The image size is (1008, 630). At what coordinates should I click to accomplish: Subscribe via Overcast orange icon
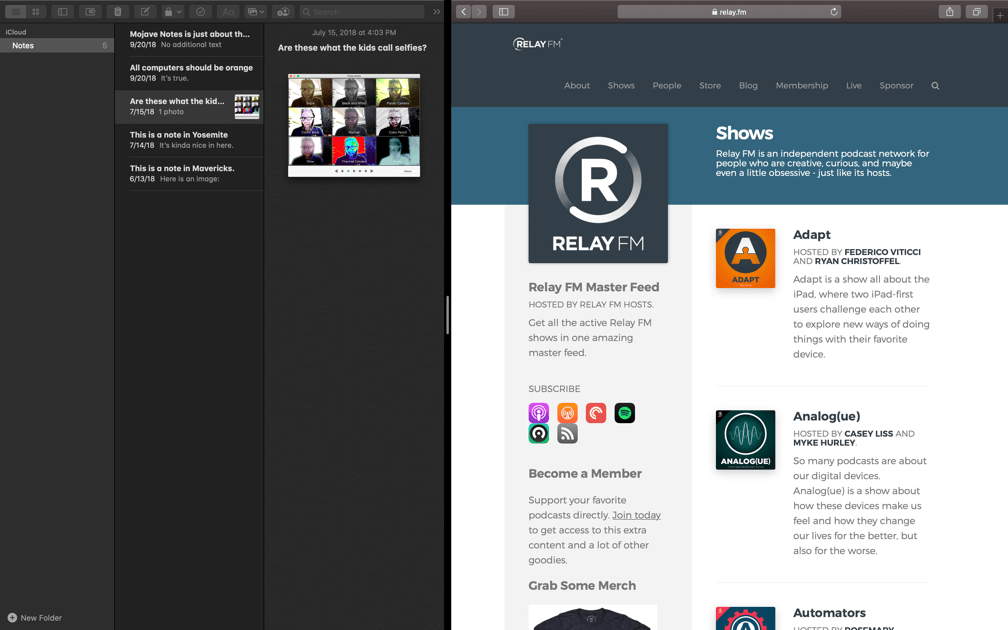567,413
